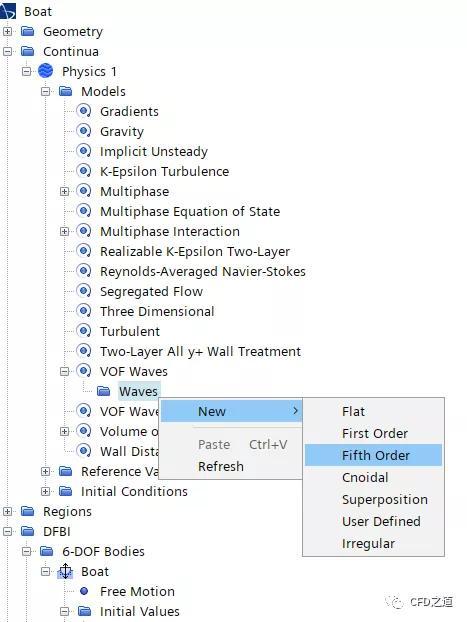
Task: Select Three Dimensional model item
Action: coord(157,311)
